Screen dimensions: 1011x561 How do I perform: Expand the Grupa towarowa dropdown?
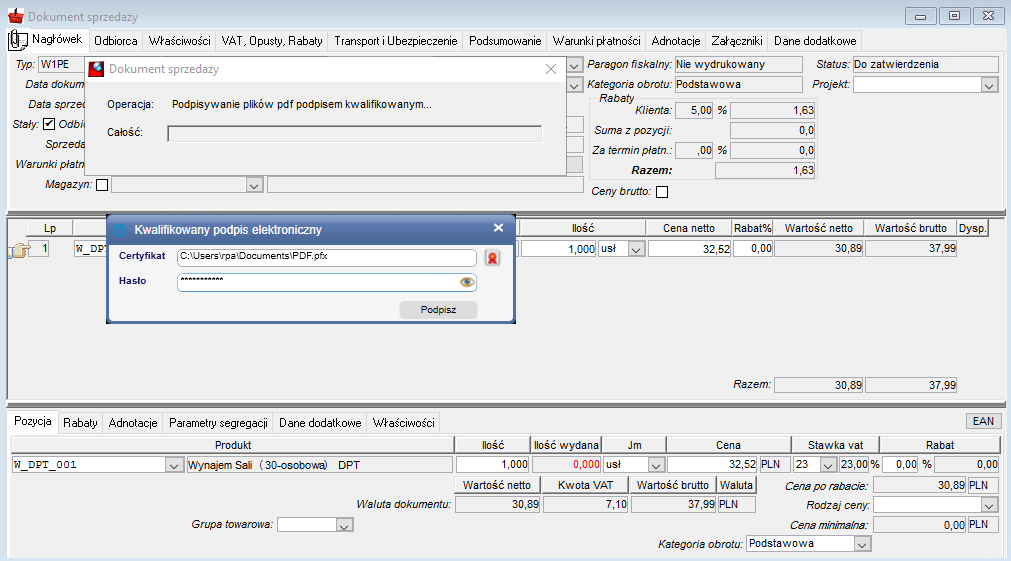coord(344,526)
